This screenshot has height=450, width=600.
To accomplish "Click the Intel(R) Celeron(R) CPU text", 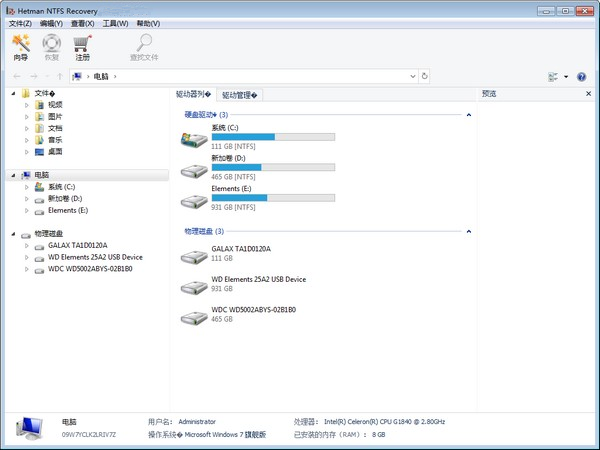I will pyautogui.click(x=385, y=422).
